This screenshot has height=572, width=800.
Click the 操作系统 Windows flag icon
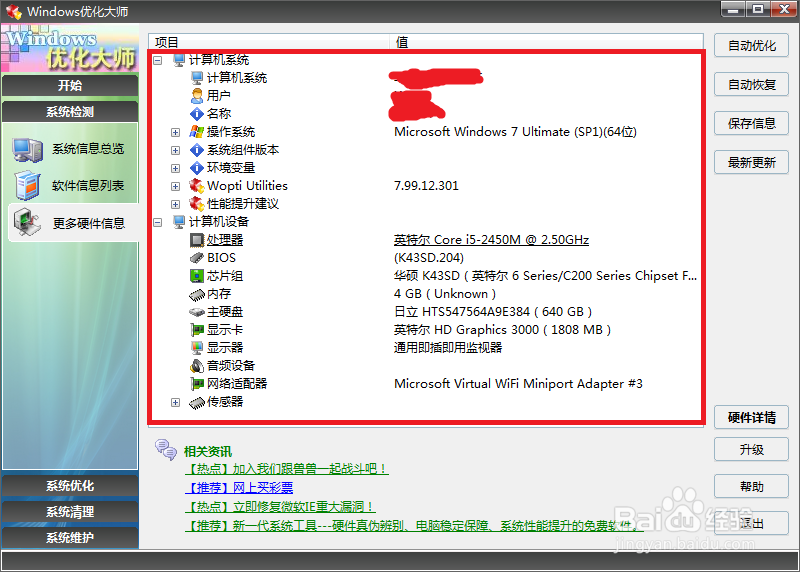(197, 132)
